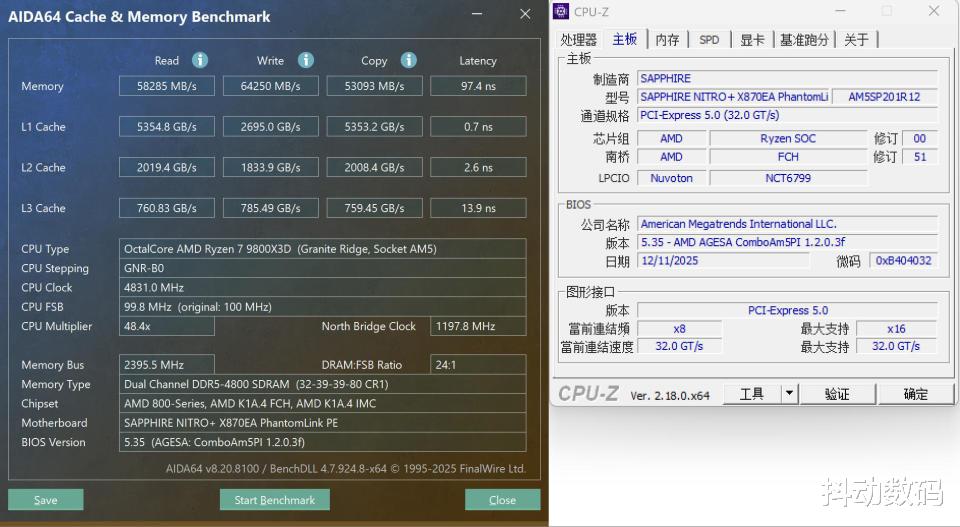Click L3 Cache Copy 759.45 GB/s
This screenshot has width=960, height=527.
click(x=374, y=208)
